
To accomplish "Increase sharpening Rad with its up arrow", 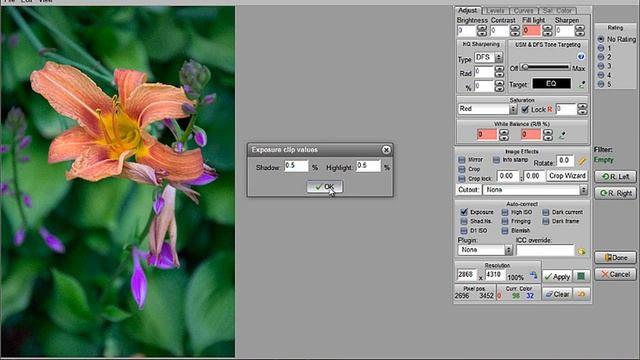I will (499, 70).
